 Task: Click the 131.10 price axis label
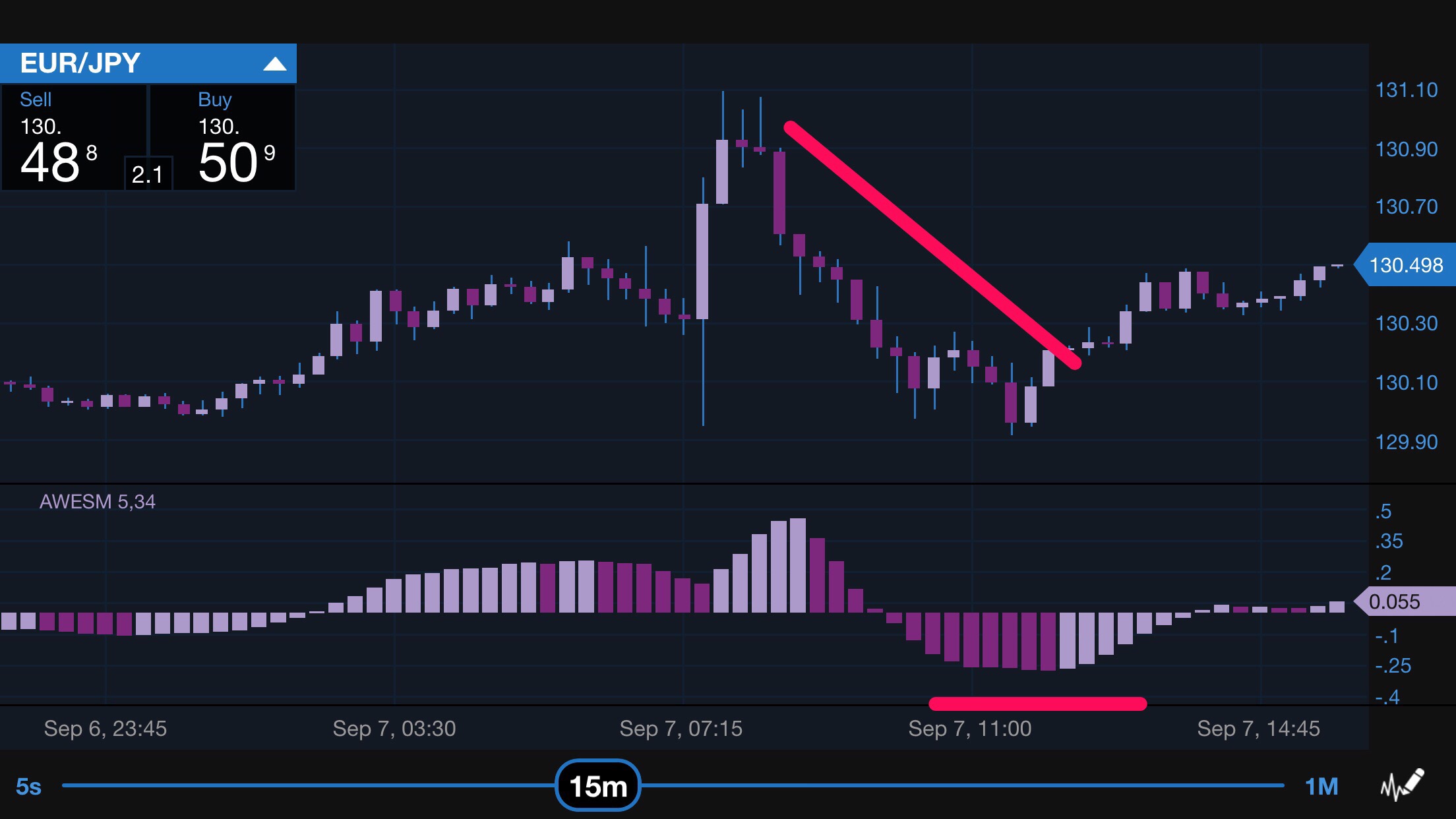1406,90
